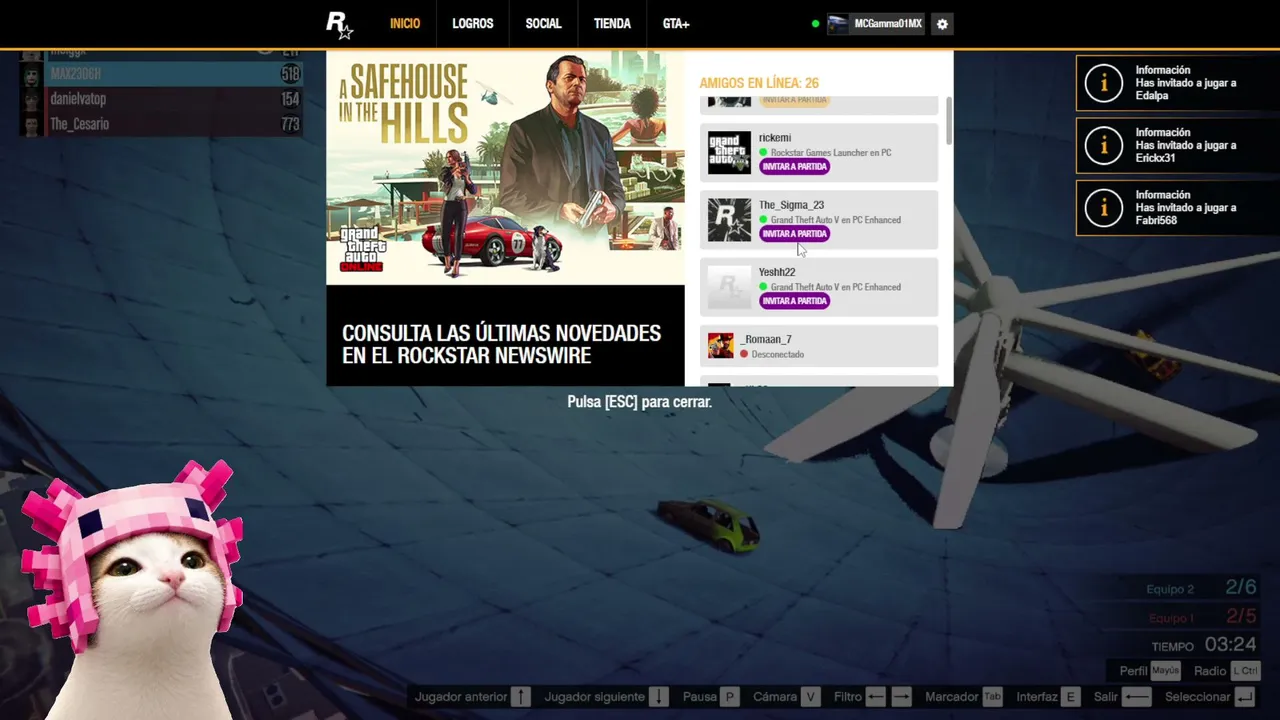Click rickemi's Grand Theft Auto V avatar

tap(729, 152)
